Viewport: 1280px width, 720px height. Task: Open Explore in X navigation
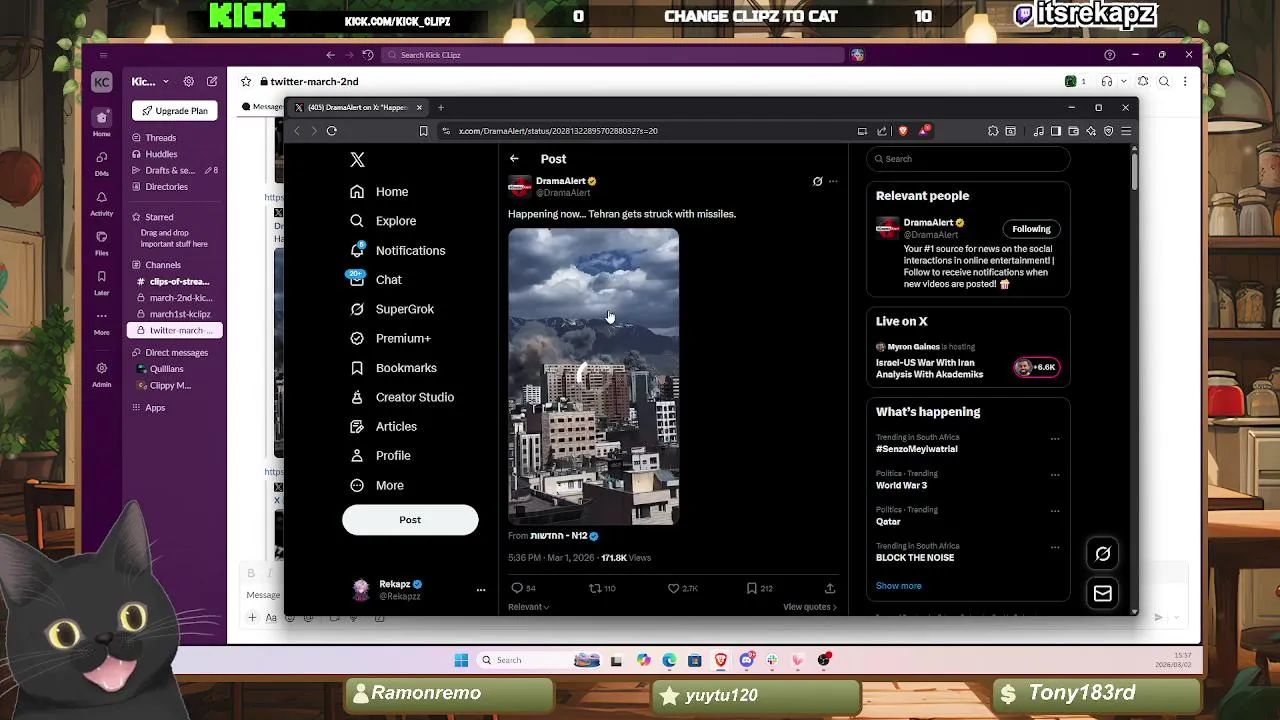pyautogui.click(x=383, y=221)
